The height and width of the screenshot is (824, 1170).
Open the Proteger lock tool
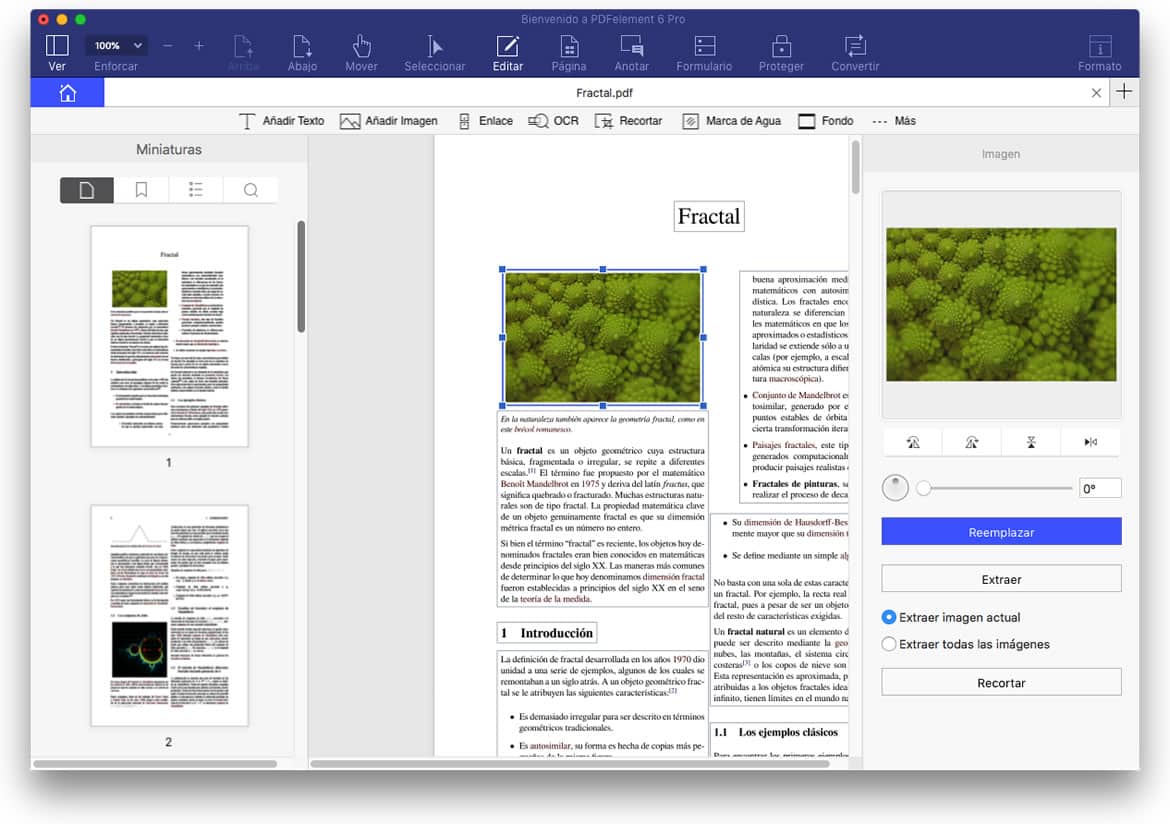coord(781,52)
